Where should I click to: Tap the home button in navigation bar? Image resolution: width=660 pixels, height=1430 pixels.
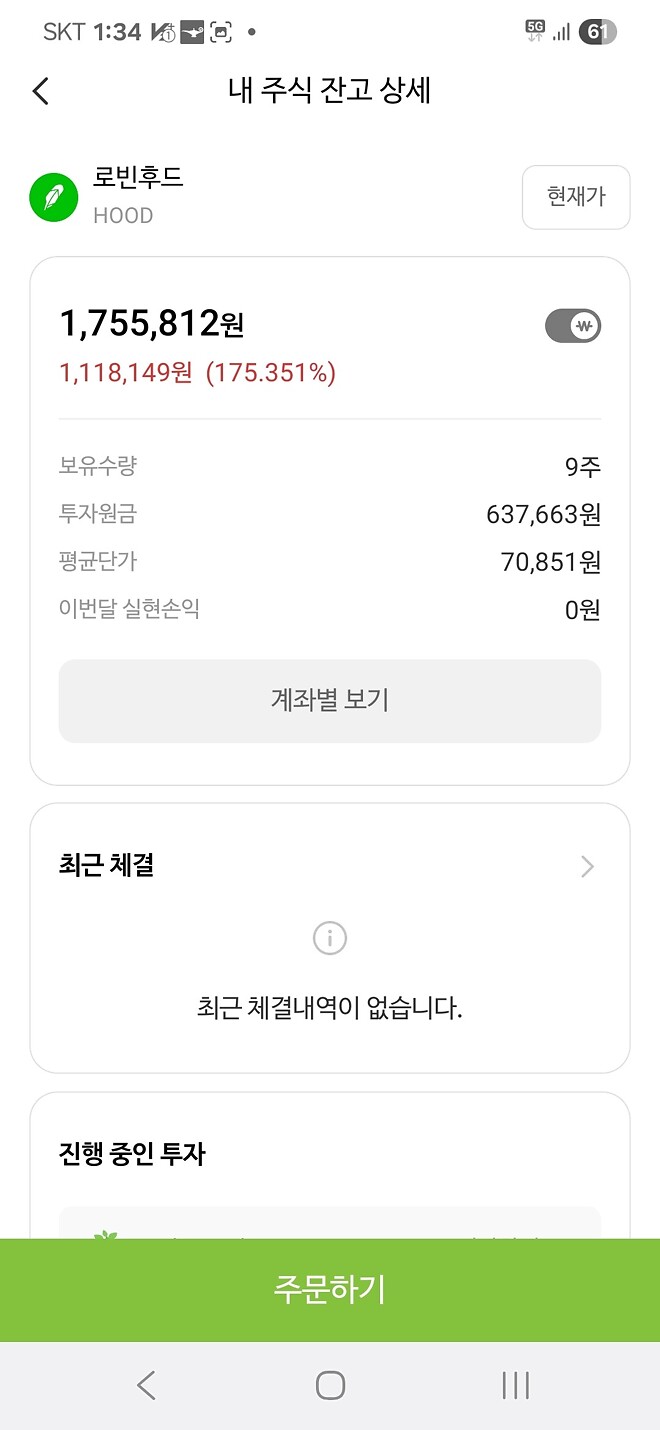click(330, 1386)
